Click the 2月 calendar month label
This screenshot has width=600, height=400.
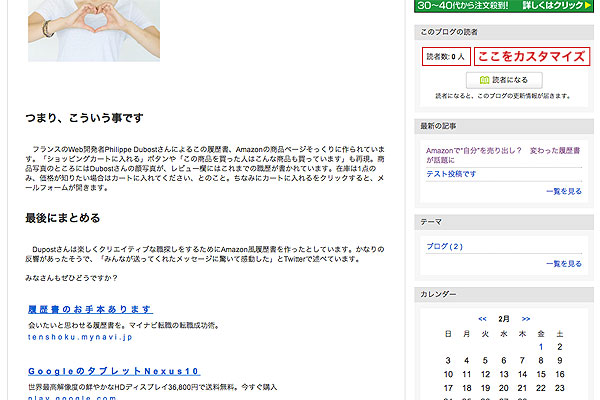click(504, 319)
